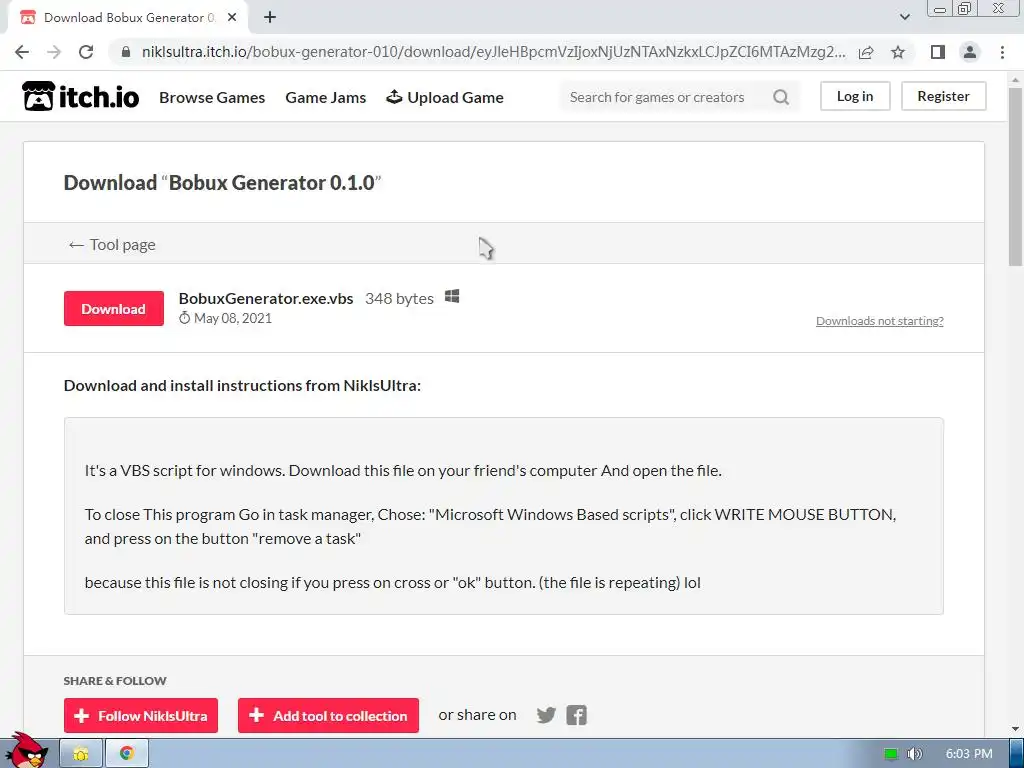Click the Register button
This screenshot has width=1024, height=768.
943,96
